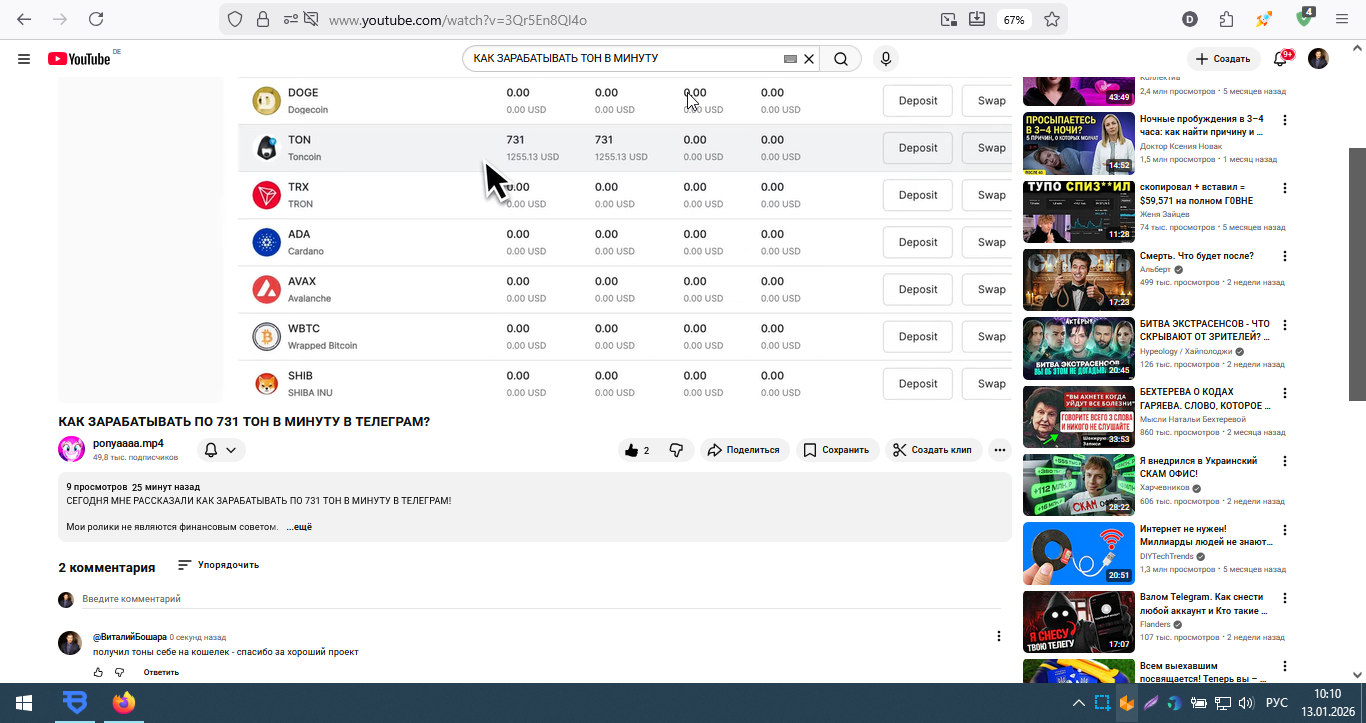
Task: Reply to ВиталийБошара comment with Ответить
Action: tap(161, 672)
